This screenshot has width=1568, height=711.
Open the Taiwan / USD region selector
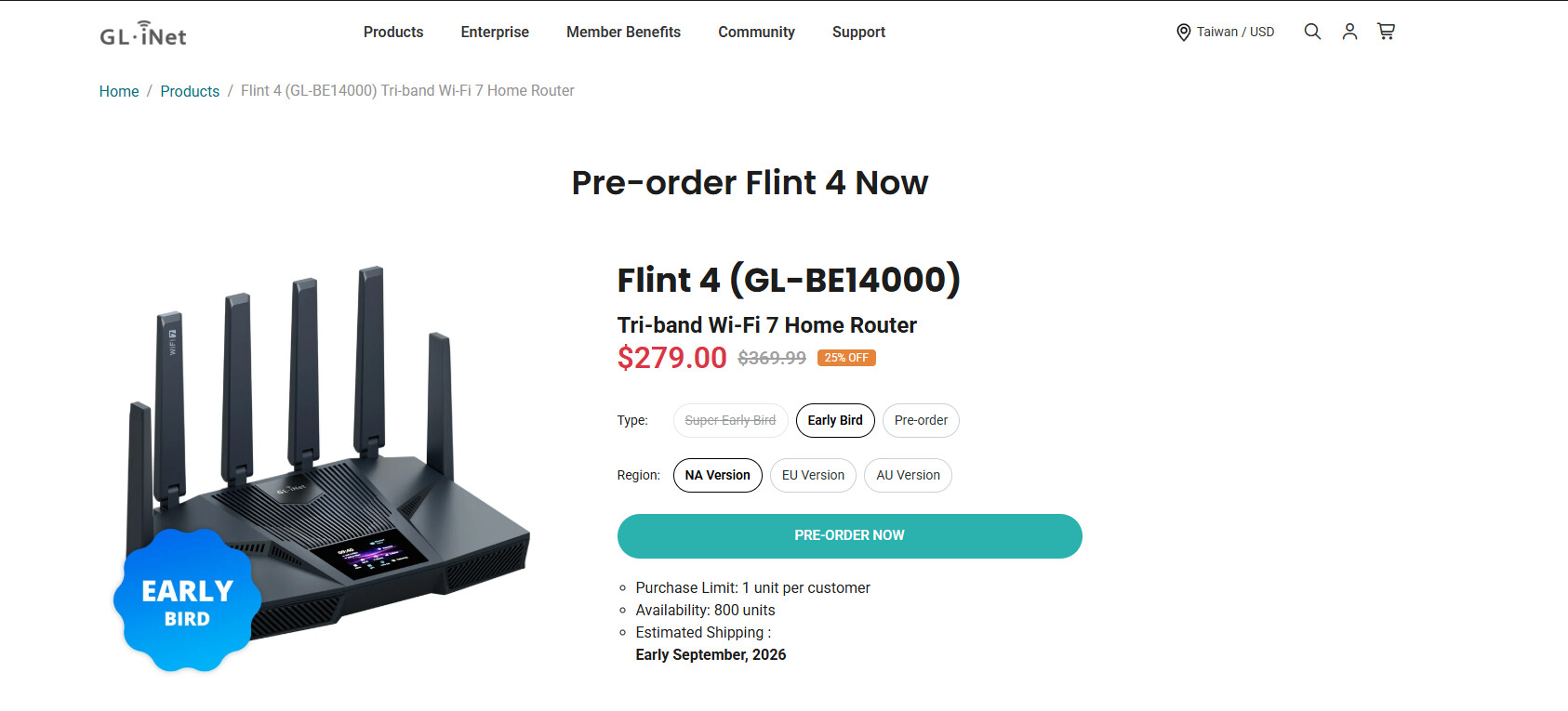[1225, 32]
